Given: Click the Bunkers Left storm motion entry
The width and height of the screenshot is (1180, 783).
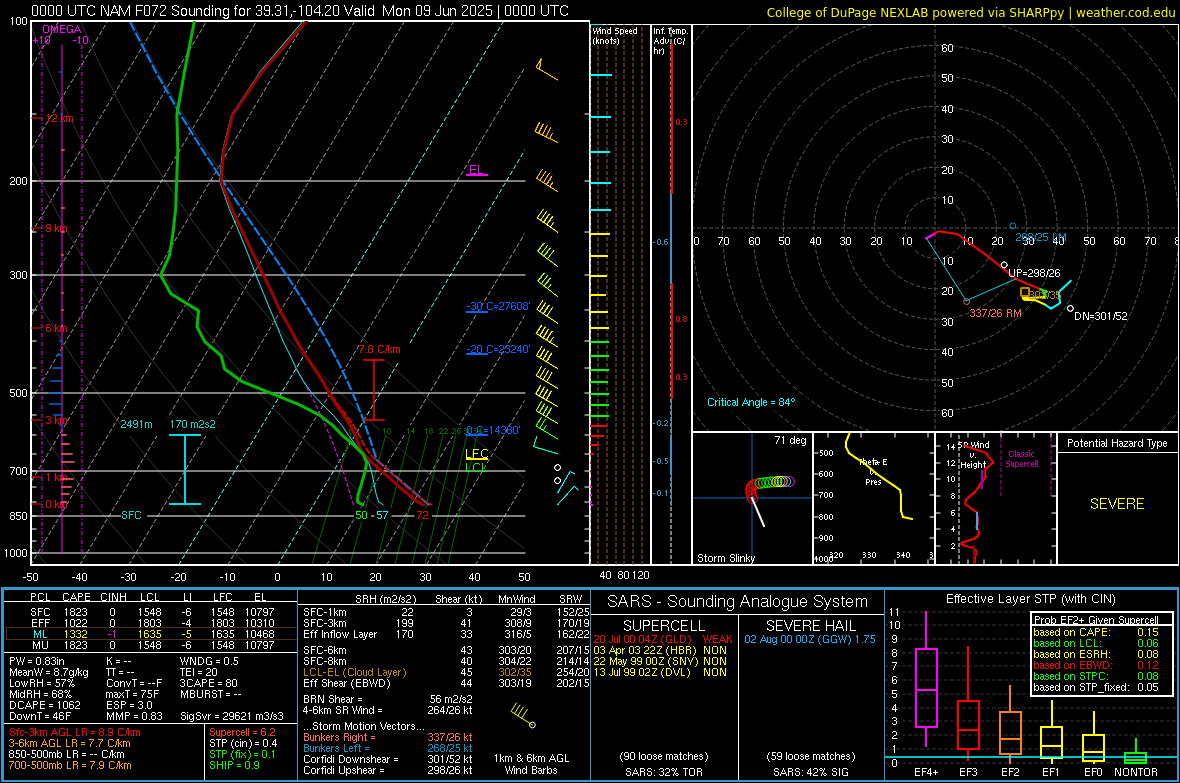Looking at the screenshot, I should tap(388, 748).
